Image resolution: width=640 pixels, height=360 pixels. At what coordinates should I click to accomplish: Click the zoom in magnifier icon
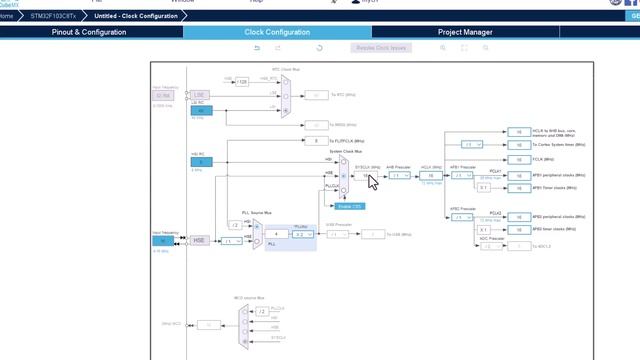click(443, 48)
